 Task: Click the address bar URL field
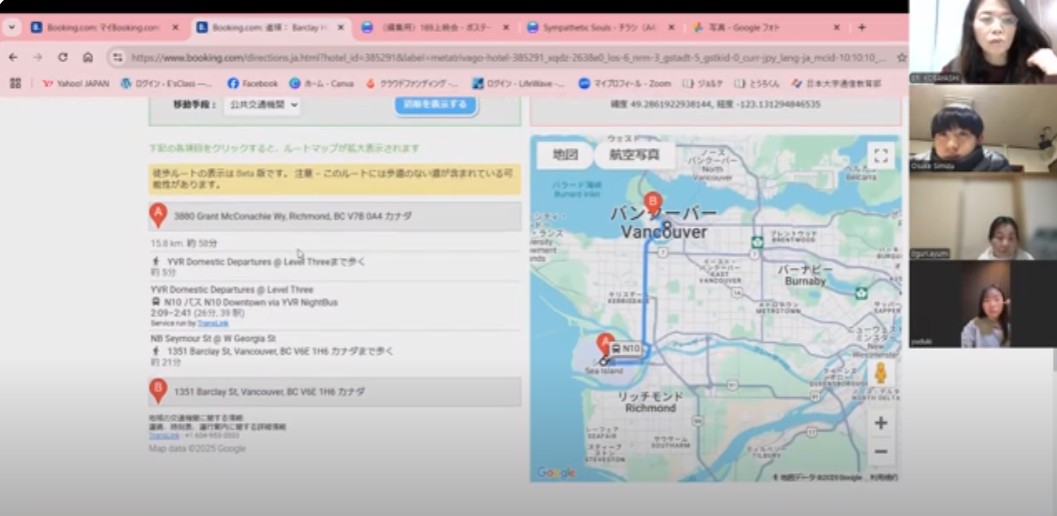point(500,58)
